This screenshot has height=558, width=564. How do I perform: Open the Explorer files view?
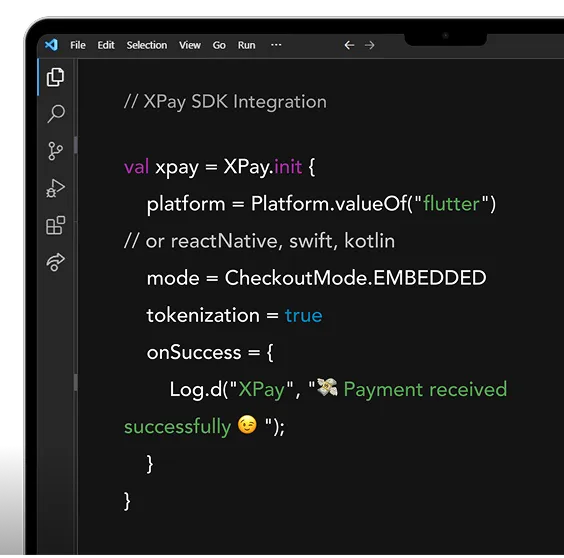pos(55,77)
